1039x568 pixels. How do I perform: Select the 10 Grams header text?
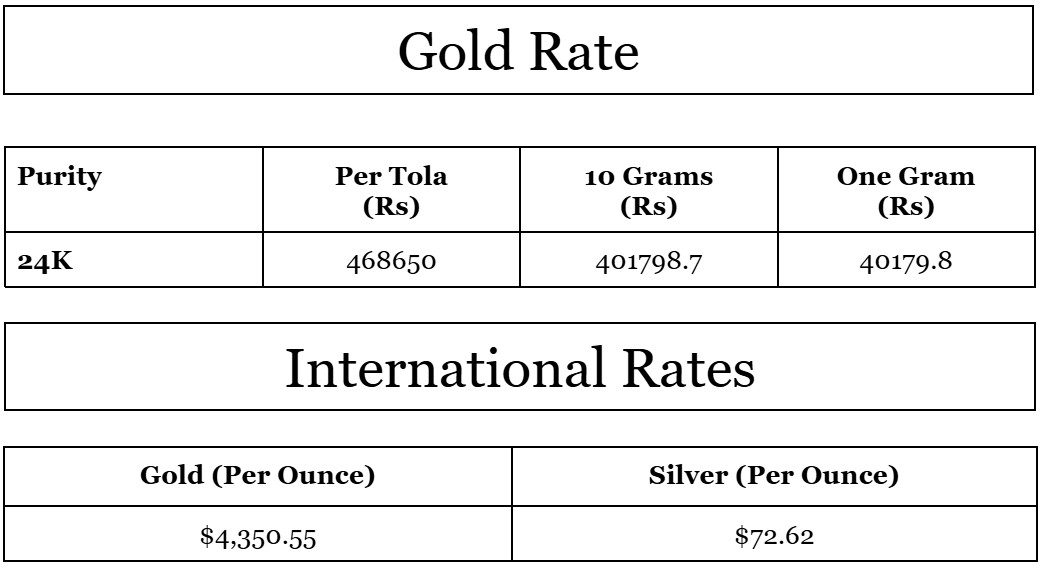649,178
